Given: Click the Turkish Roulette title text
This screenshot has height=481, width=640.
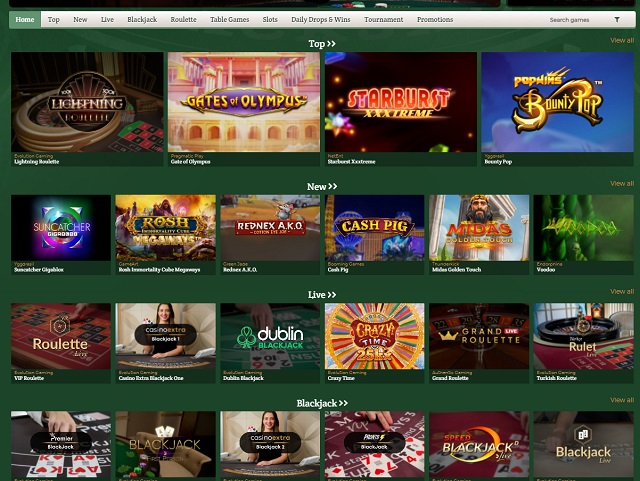Looking at the screenshot, I should click(556, 379).
